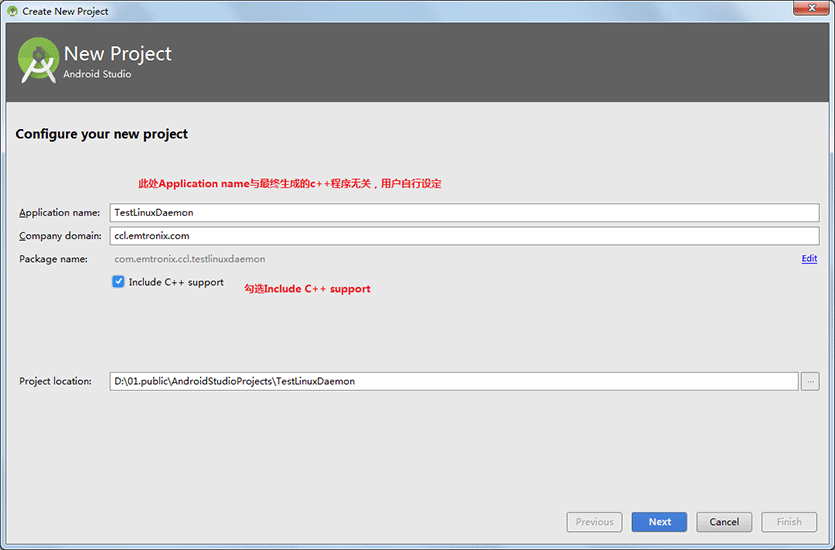
Task: Click the 'New Project' header title
Action: [x=118, y=54]
